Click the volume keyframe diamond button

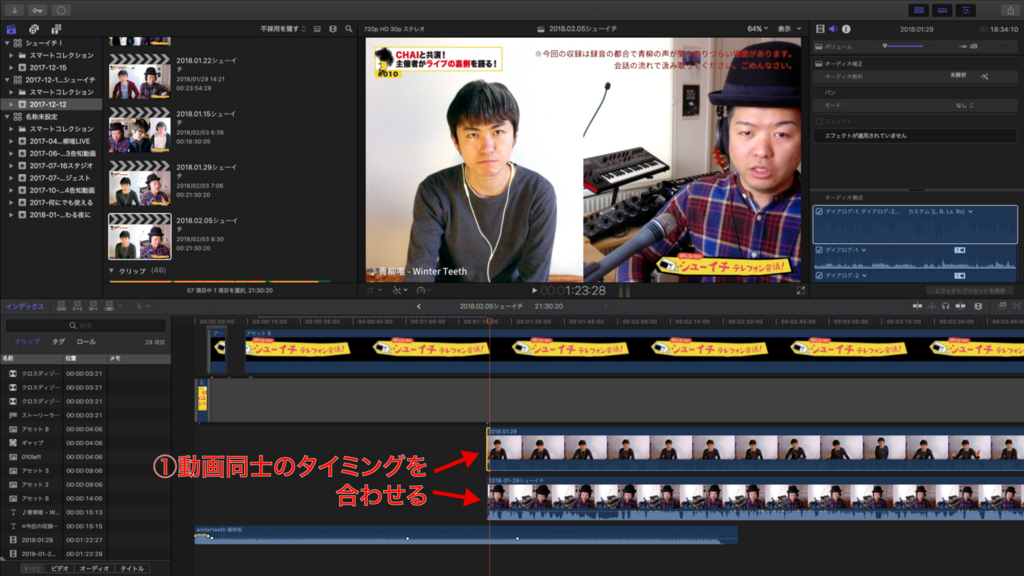click(1004, 46)
